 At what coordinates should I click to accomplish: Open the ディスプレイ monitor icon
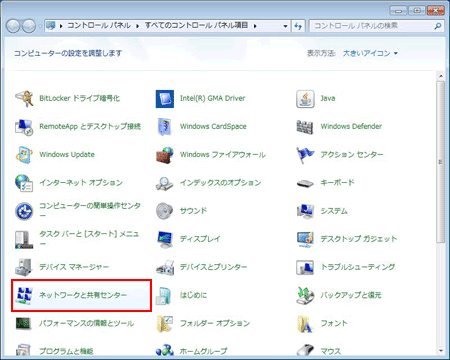165,239
